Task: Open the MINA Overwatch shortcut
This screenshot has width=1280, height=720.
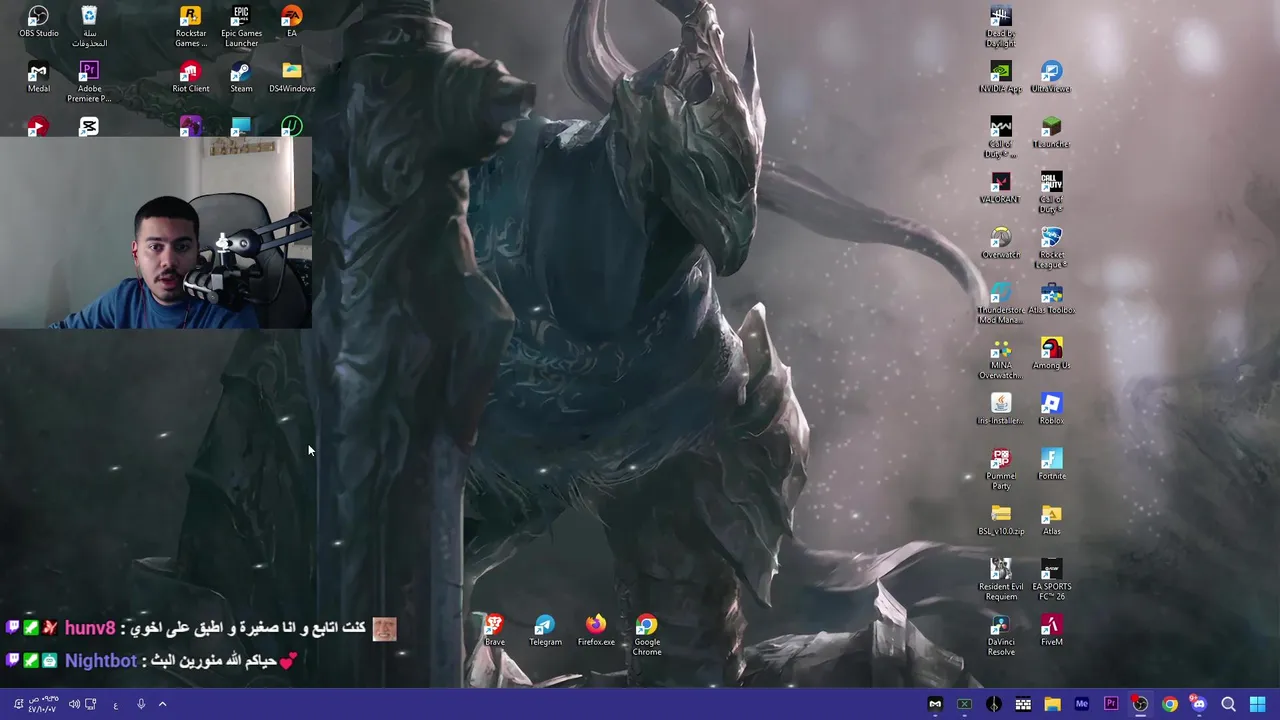Action: [x=1000, y=359]
